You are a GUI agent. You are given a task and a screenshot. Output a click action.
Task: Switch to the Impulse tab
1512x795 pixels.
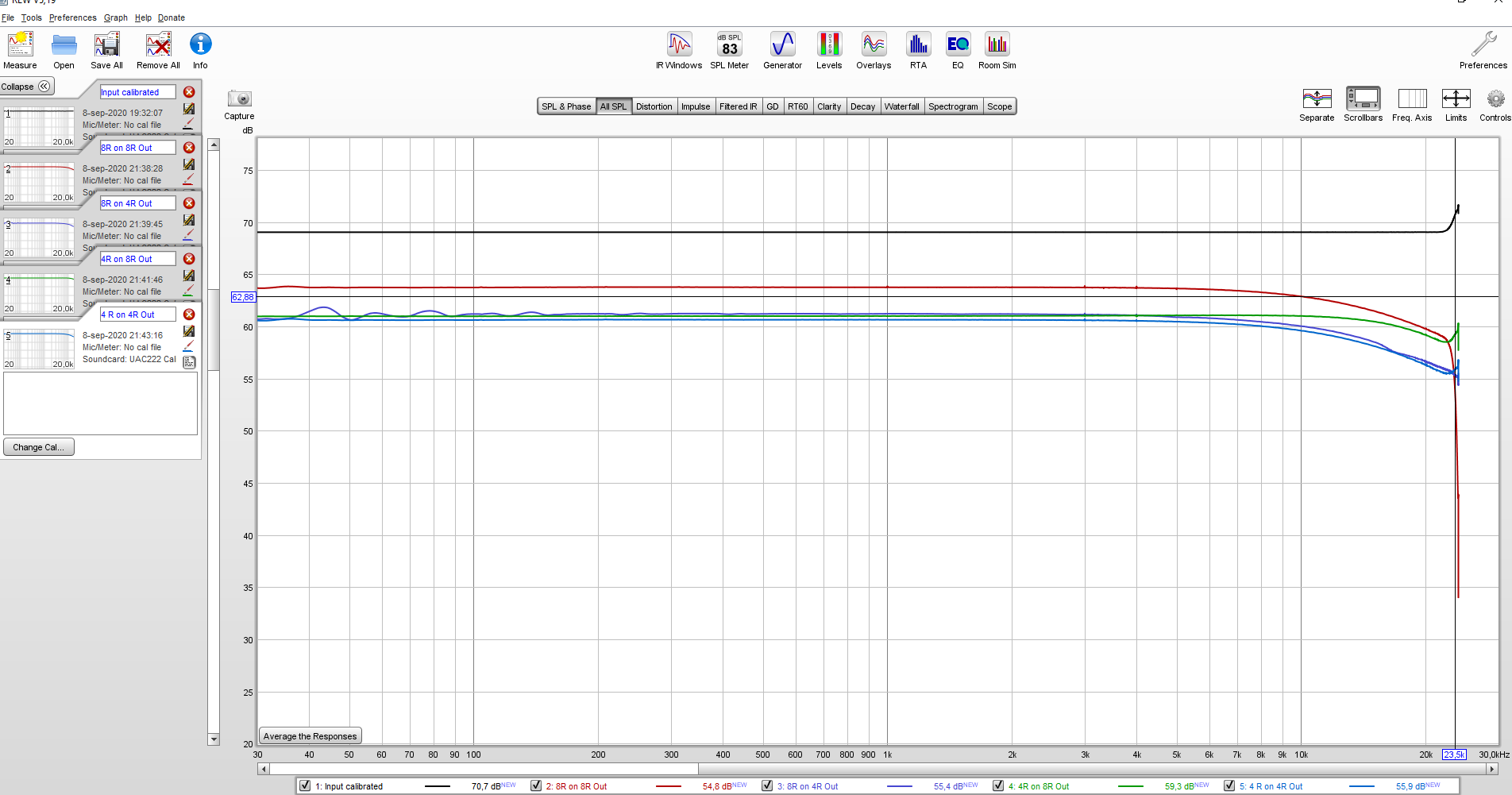pyautogui.click(x=696, y=106)
